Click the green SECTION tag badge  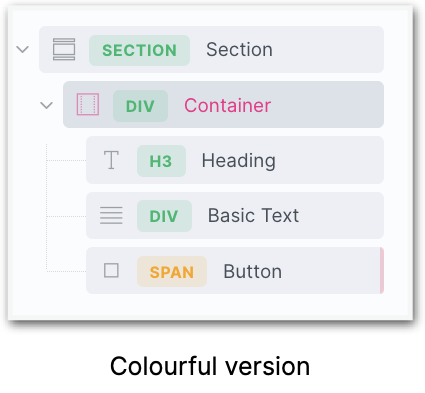click(139, 50)
